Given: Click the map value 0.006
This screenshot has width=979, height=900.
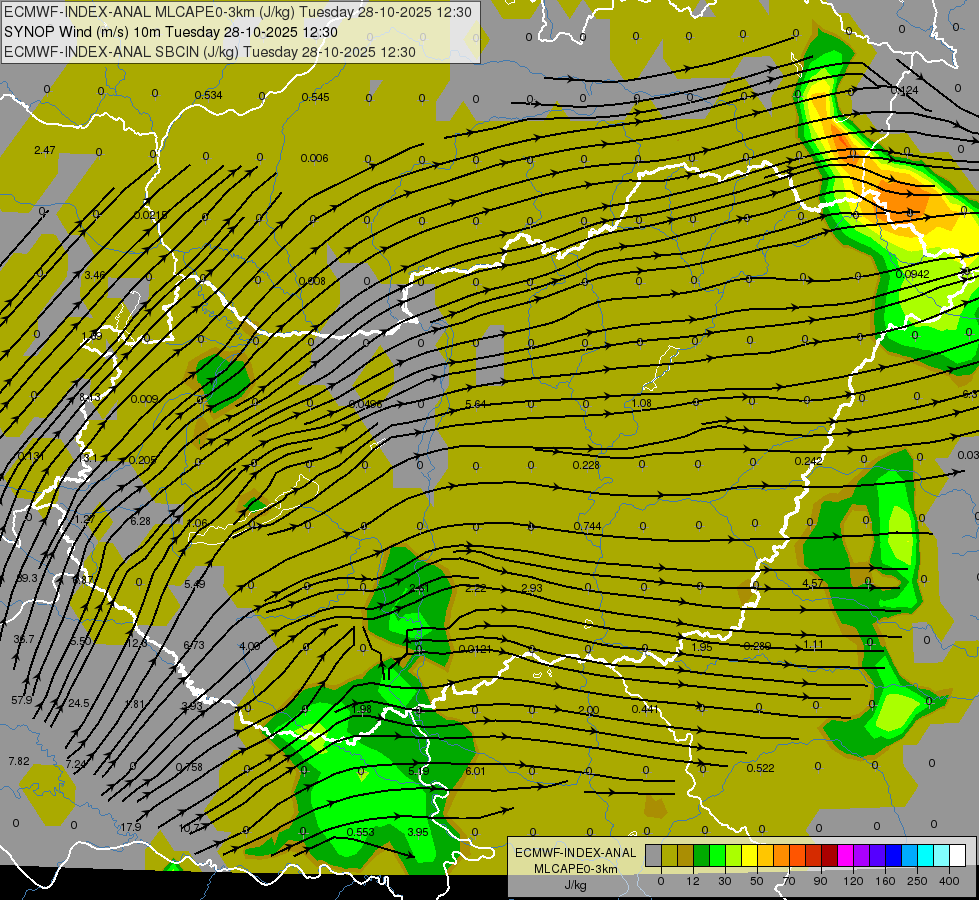Looking at the screenshot, I should 315,158.
